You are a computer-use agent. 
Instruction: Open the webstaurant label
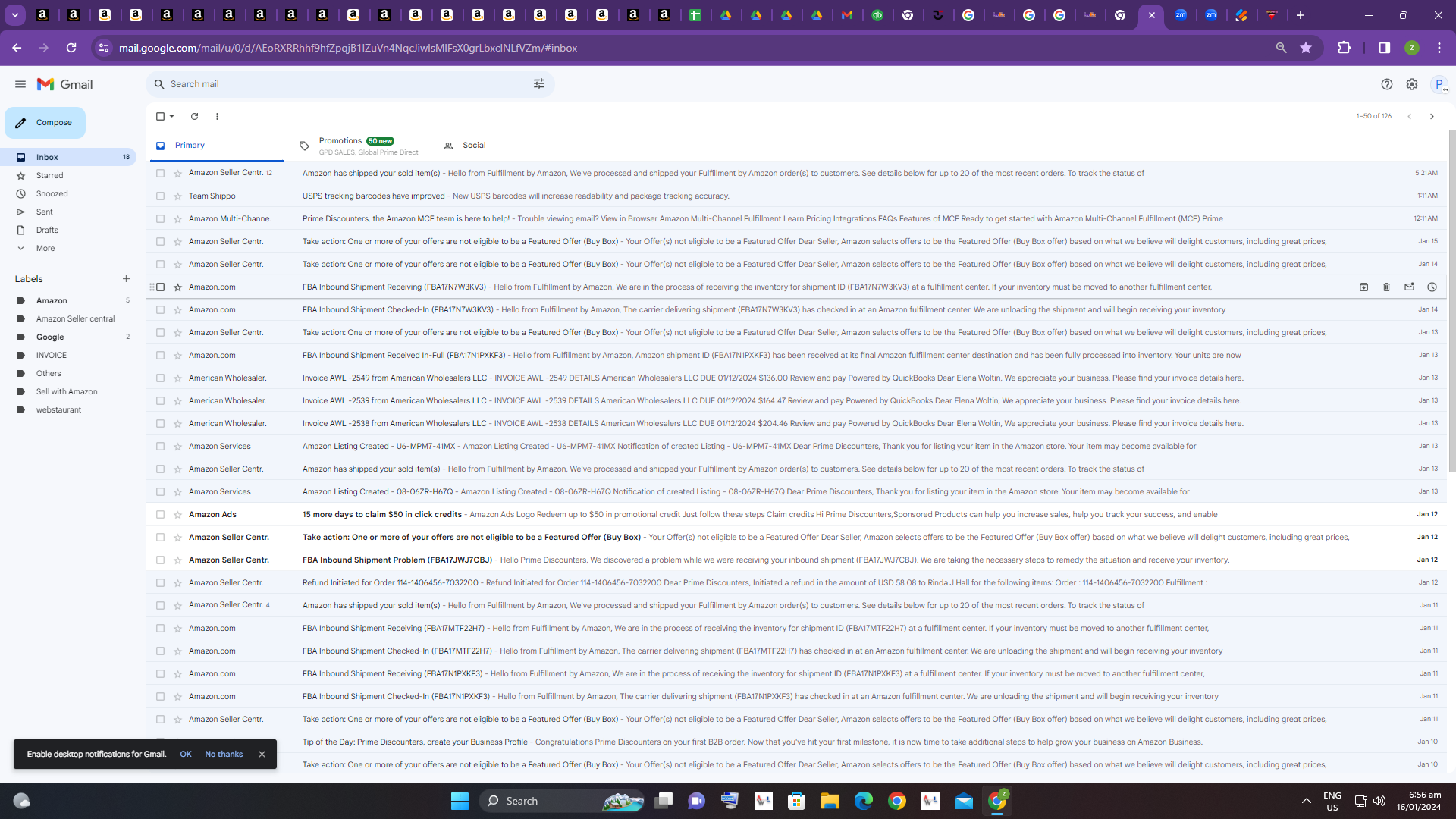(58, 410)
